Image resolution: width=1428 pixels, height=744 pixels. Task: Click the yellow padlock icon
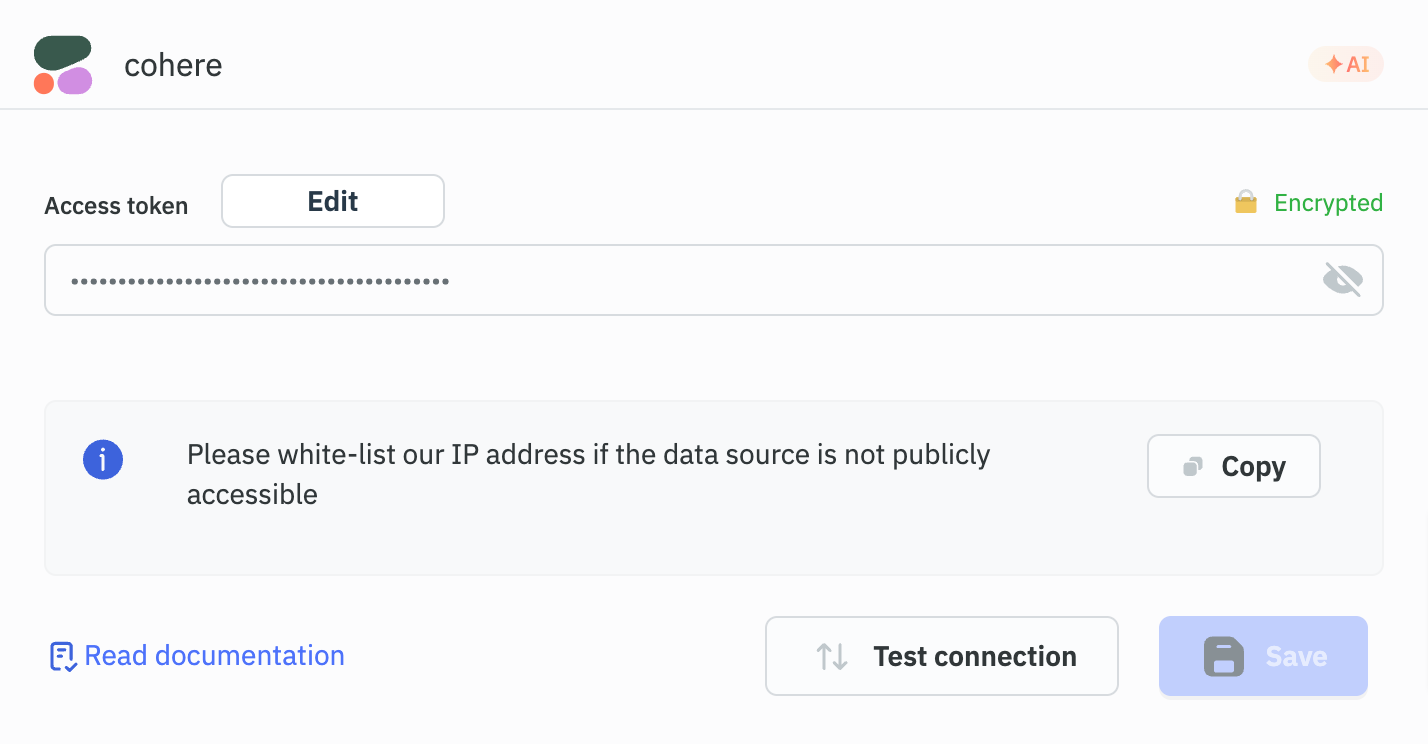click(x=1245, y=203)
